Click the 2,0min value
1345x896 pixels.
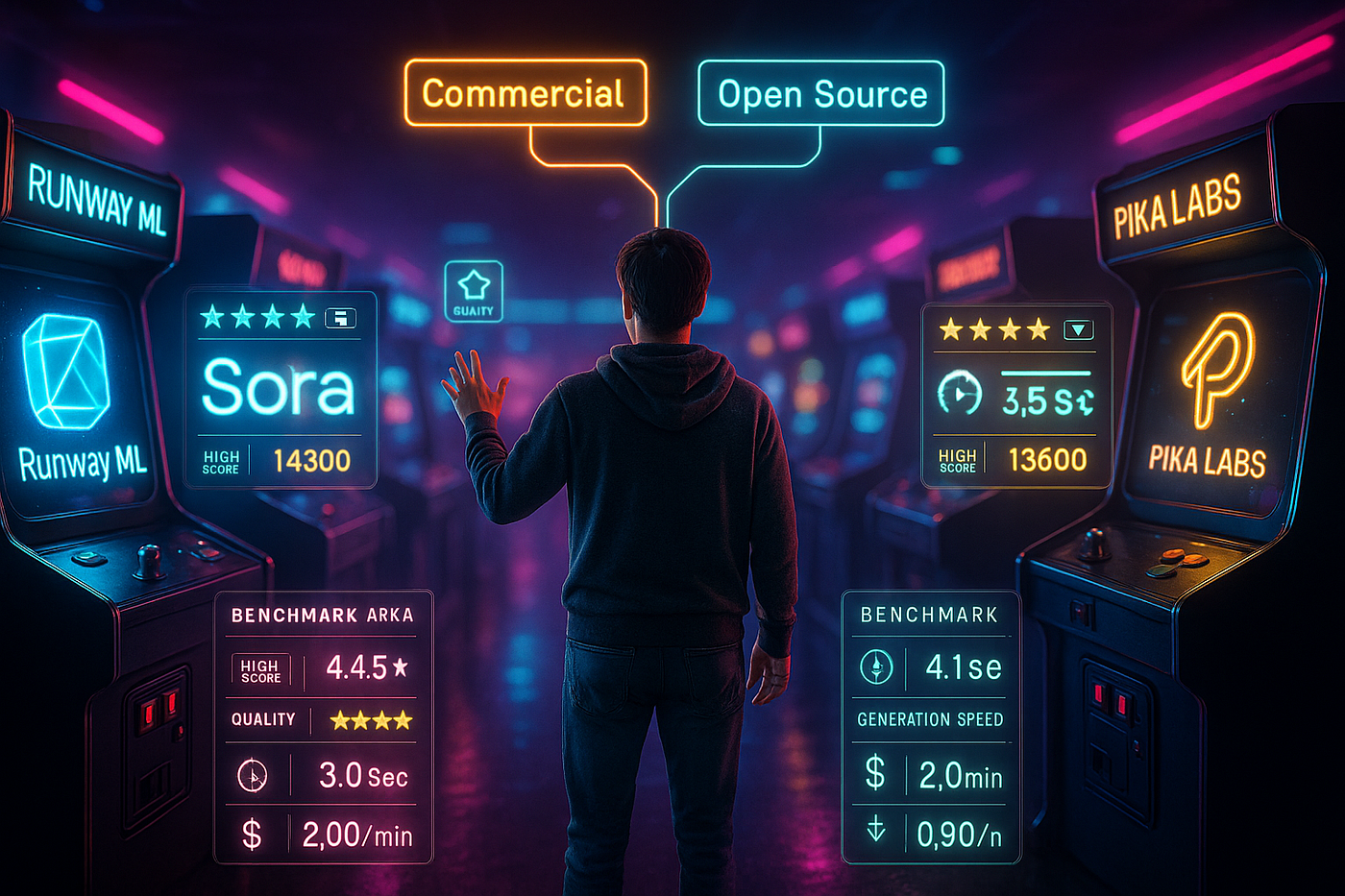[x=961, y=775]
